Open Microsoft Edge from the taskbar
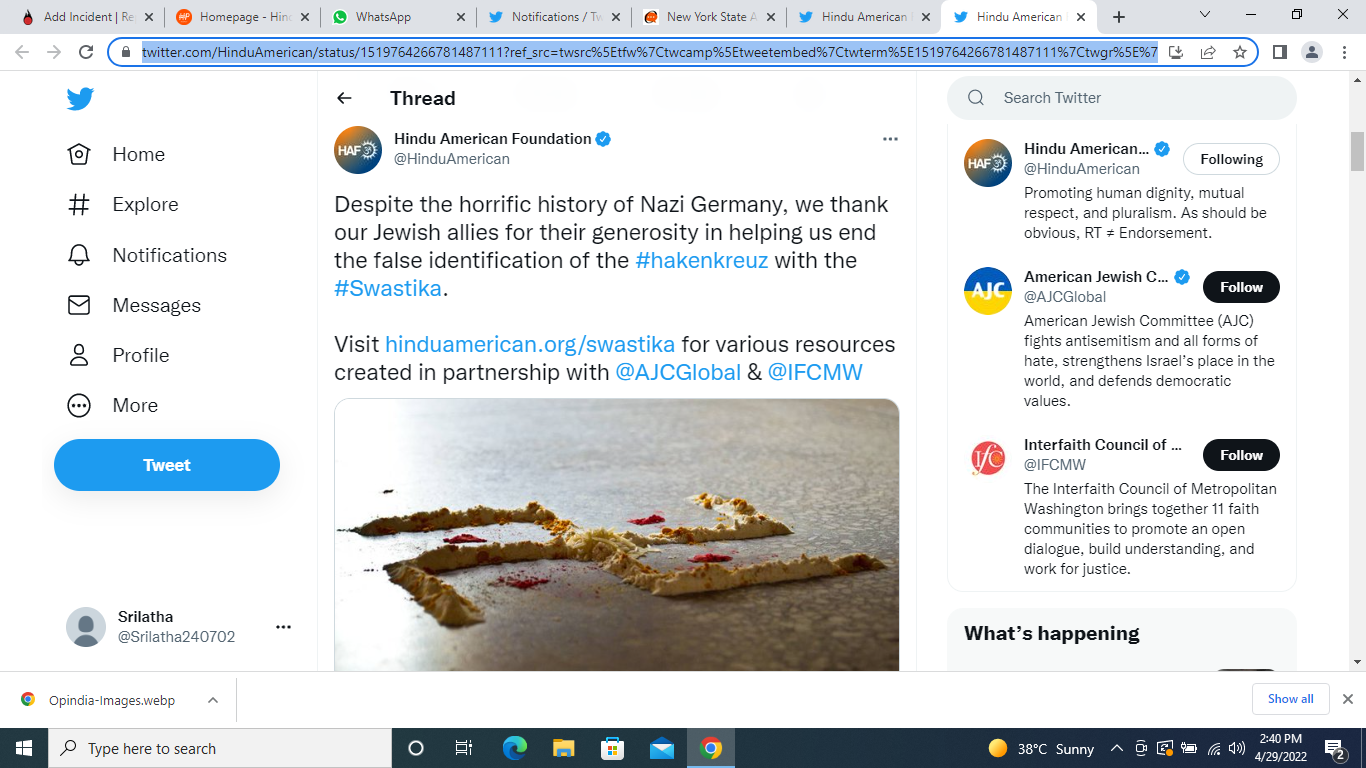The image size is (1366, 768). 515,748
